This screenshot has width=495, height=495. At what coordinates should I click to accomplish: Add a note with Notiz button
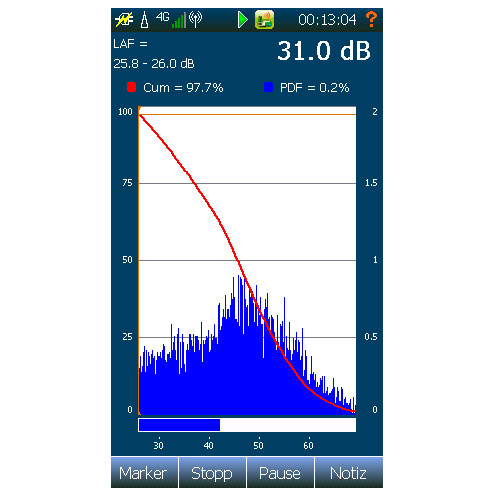348,472
